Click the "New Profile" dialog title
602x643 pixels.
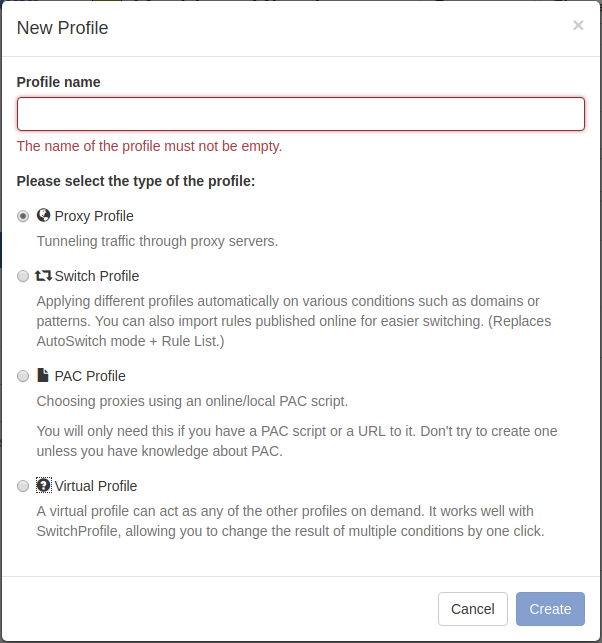(x=63, y=28)
